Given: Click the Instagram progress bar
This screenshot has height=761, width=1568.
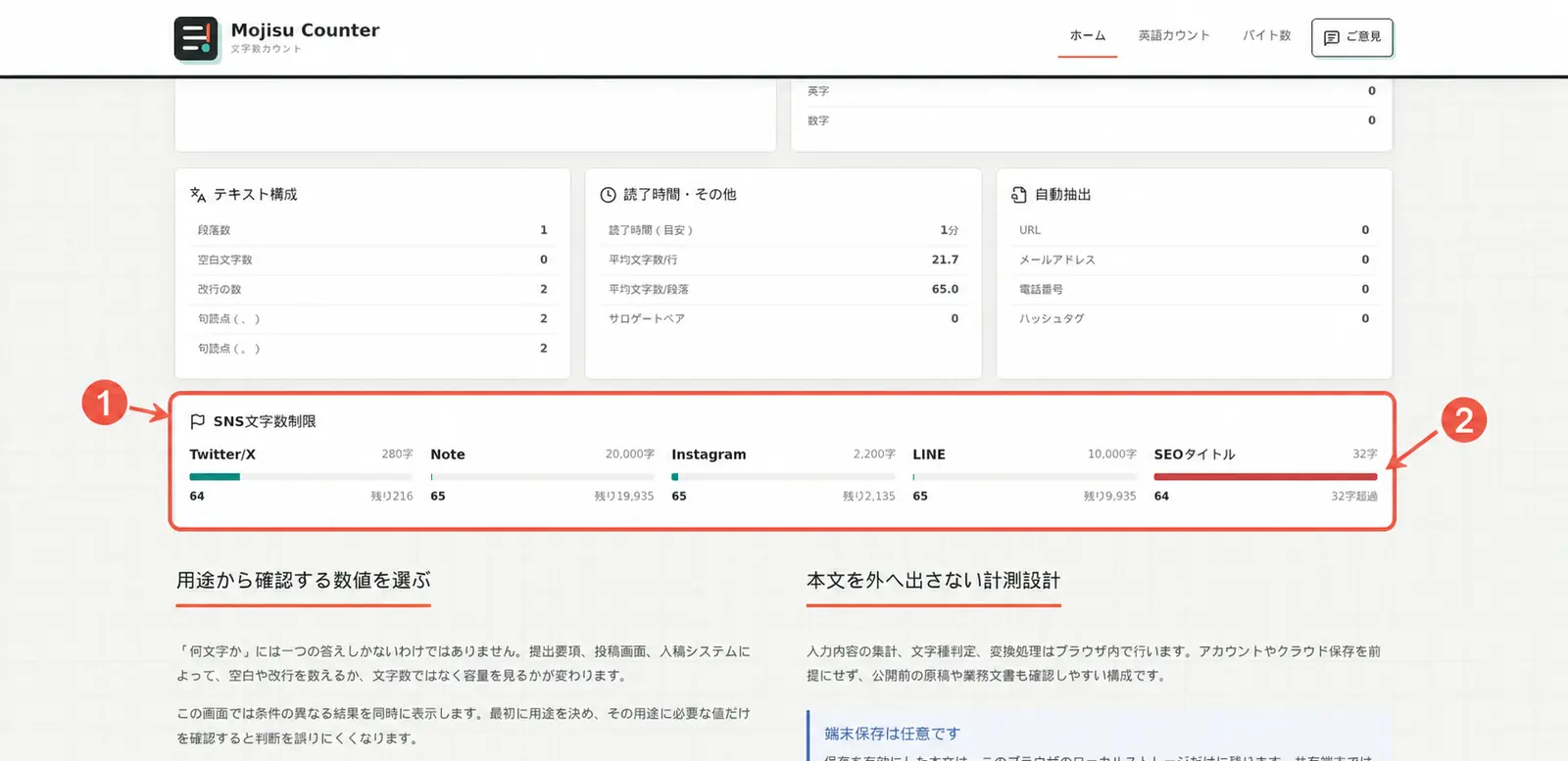Looking at the screenshot, I should [783, 477].
